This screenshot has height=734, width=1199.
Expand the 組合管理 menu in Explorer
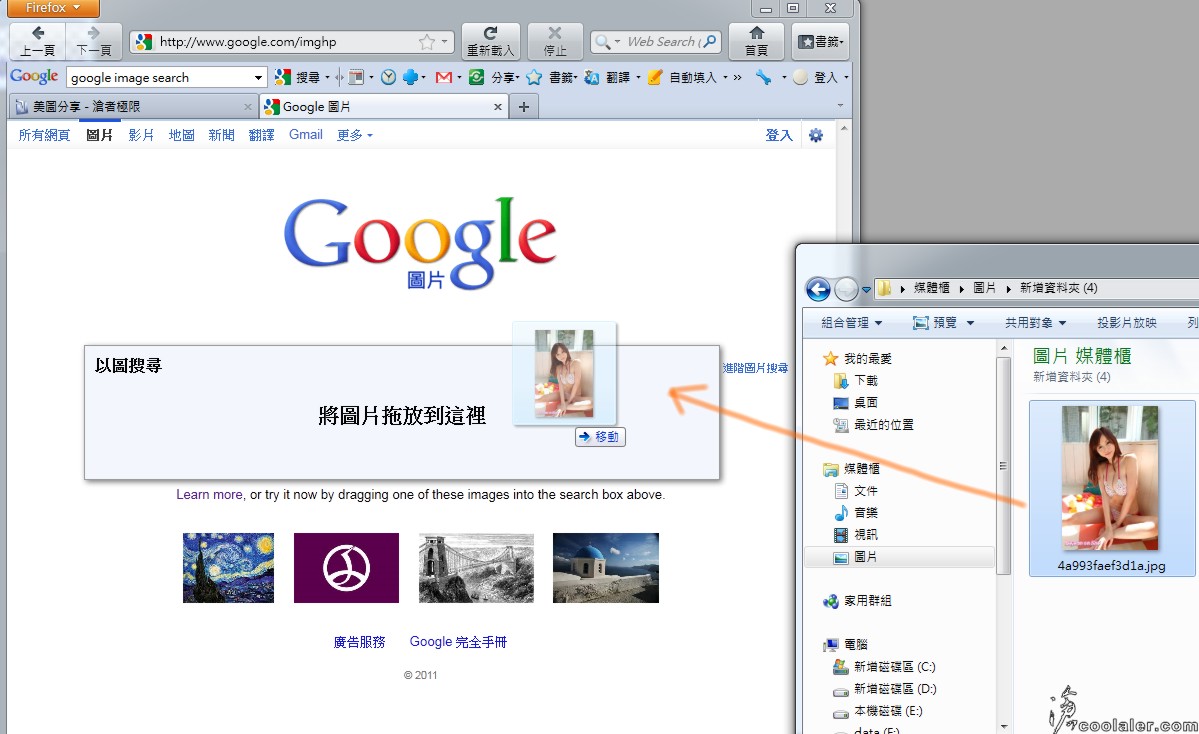851,323
